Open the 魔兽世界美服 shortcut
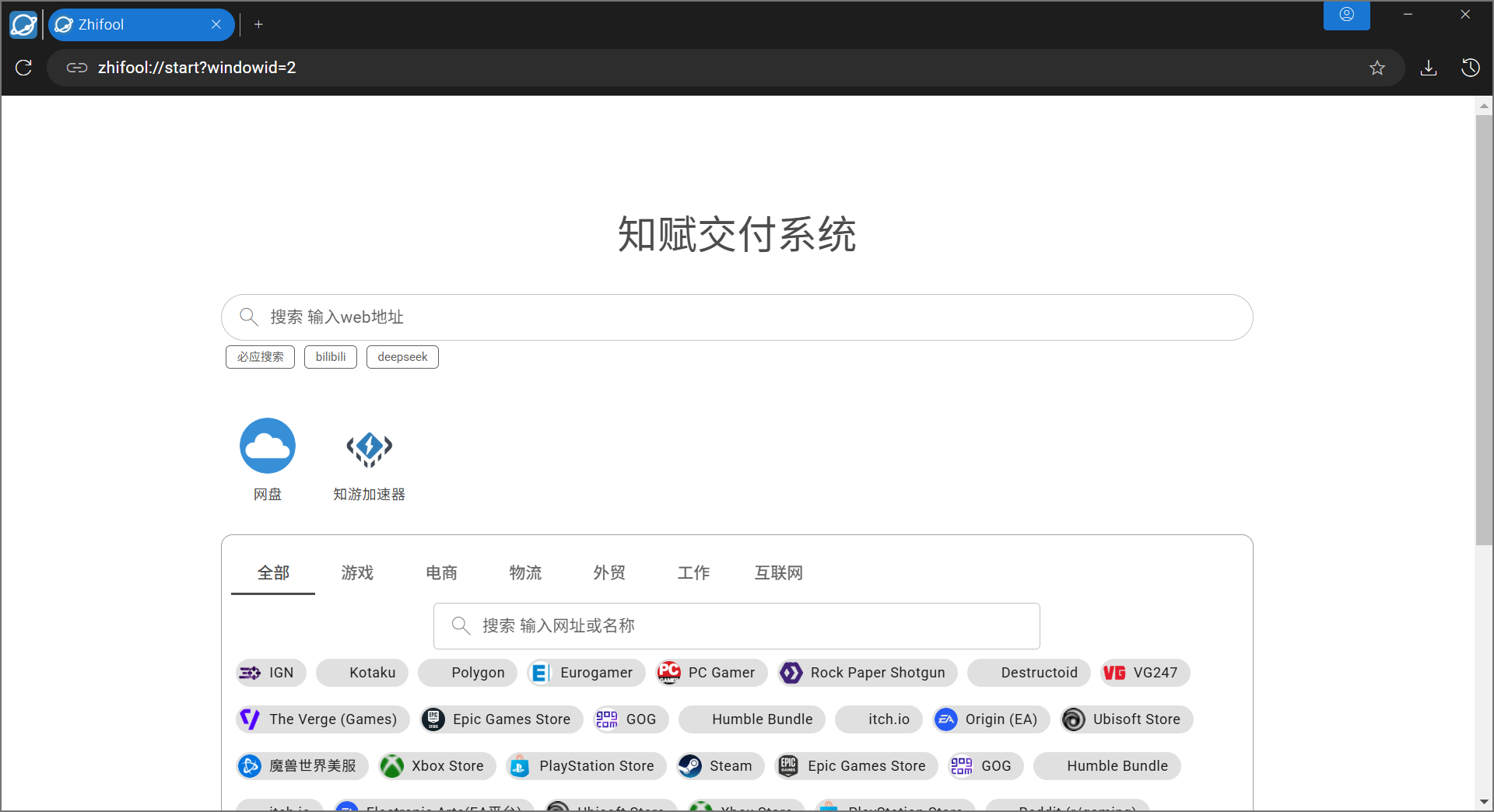 [x=302, y=766]
